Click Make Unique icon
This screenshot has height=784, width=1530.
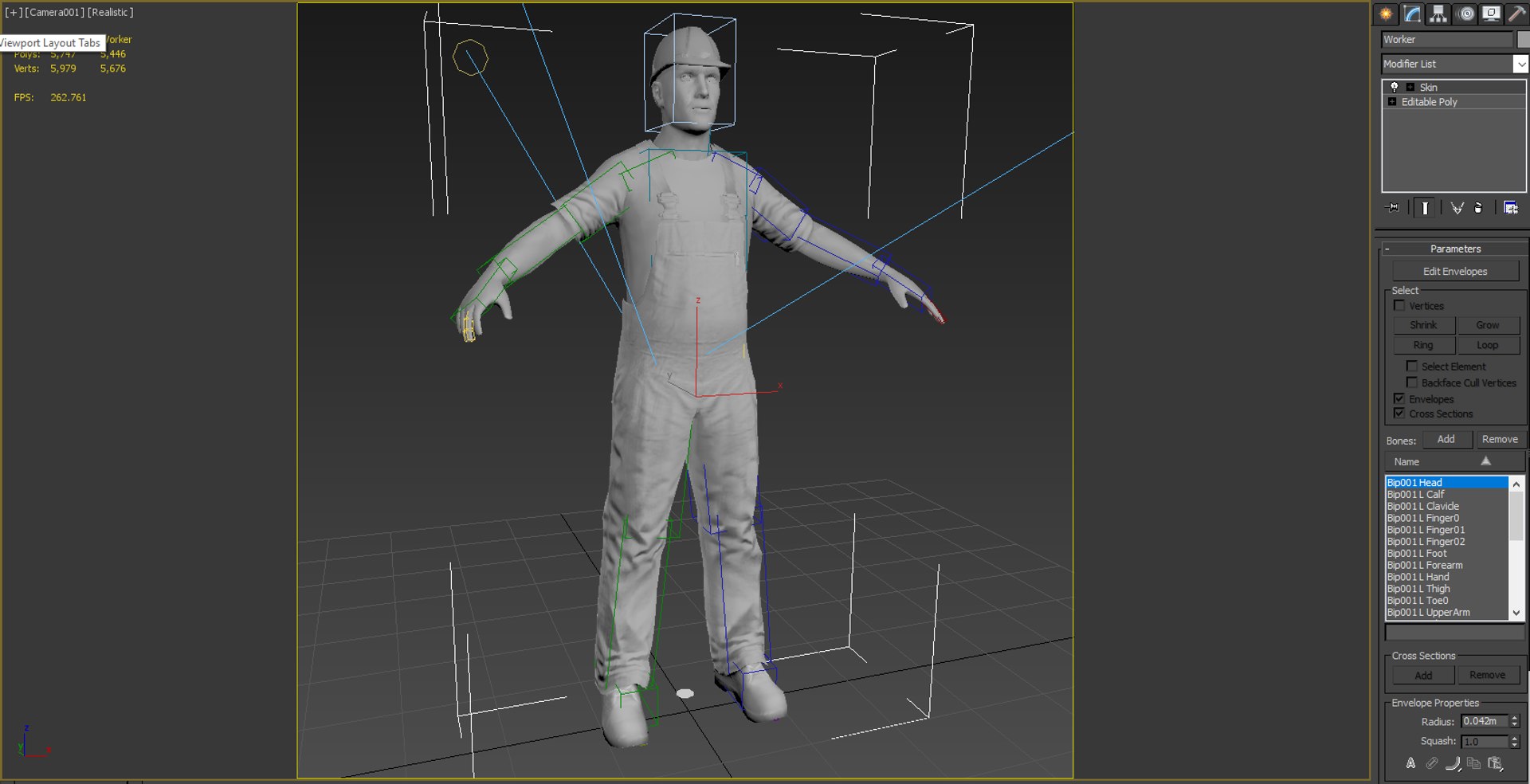point(1457,208)
